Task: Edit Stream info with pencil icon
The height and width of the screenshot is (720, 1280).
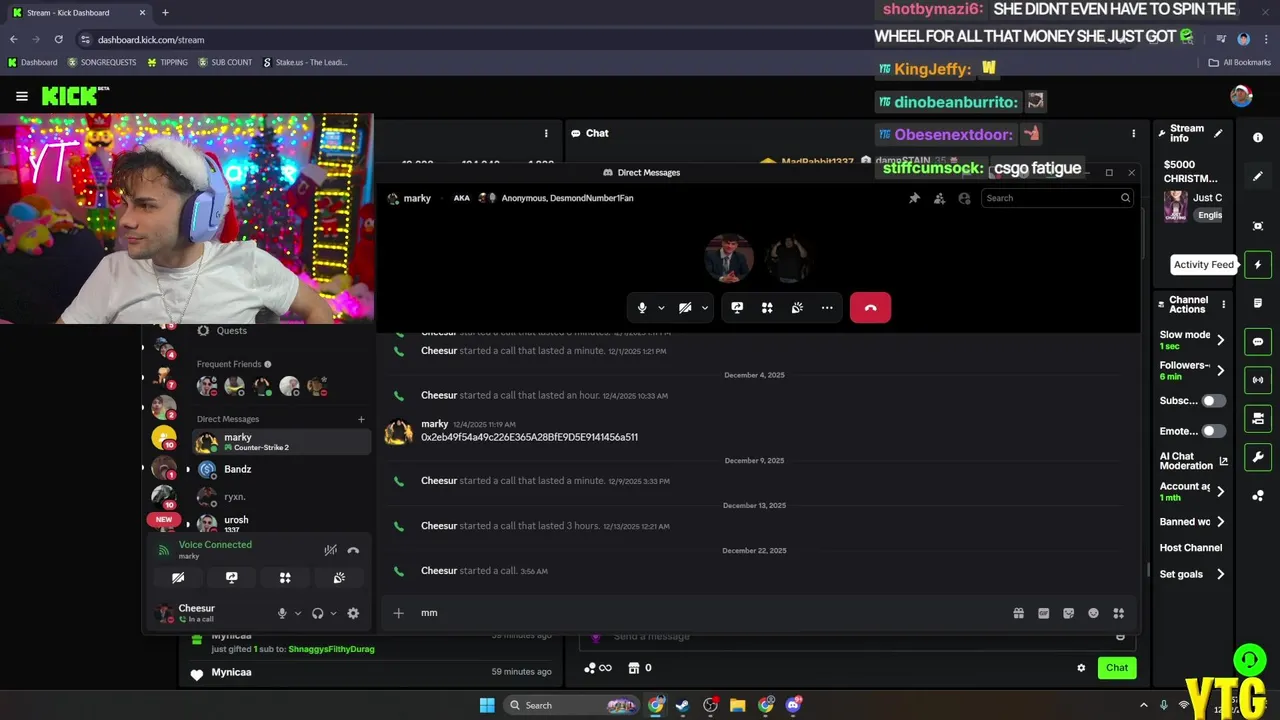Action: [1218, 133]
